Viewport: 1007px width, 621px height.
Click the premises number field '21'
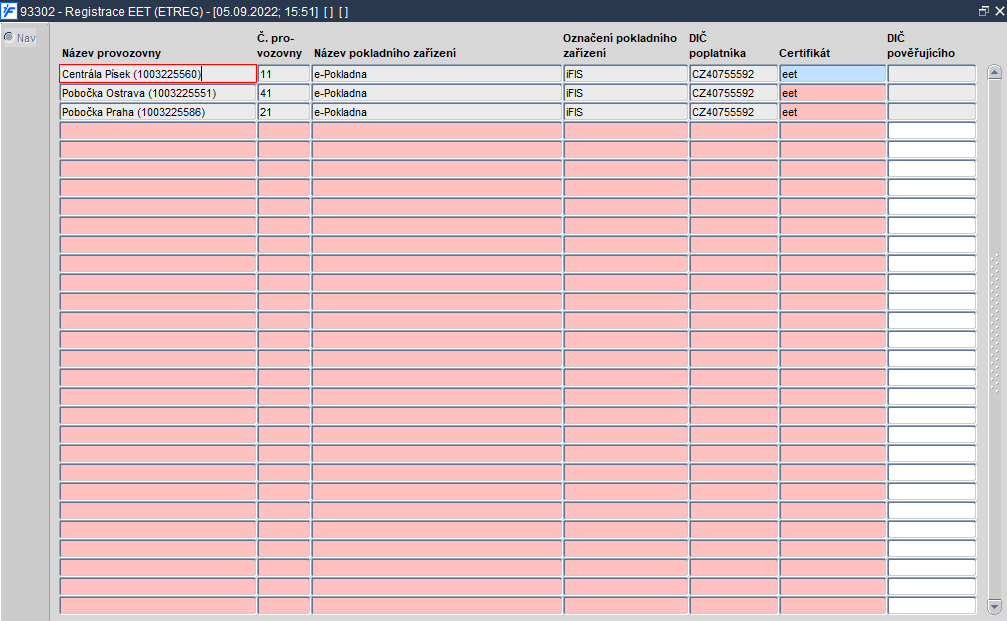click(284, 112)
